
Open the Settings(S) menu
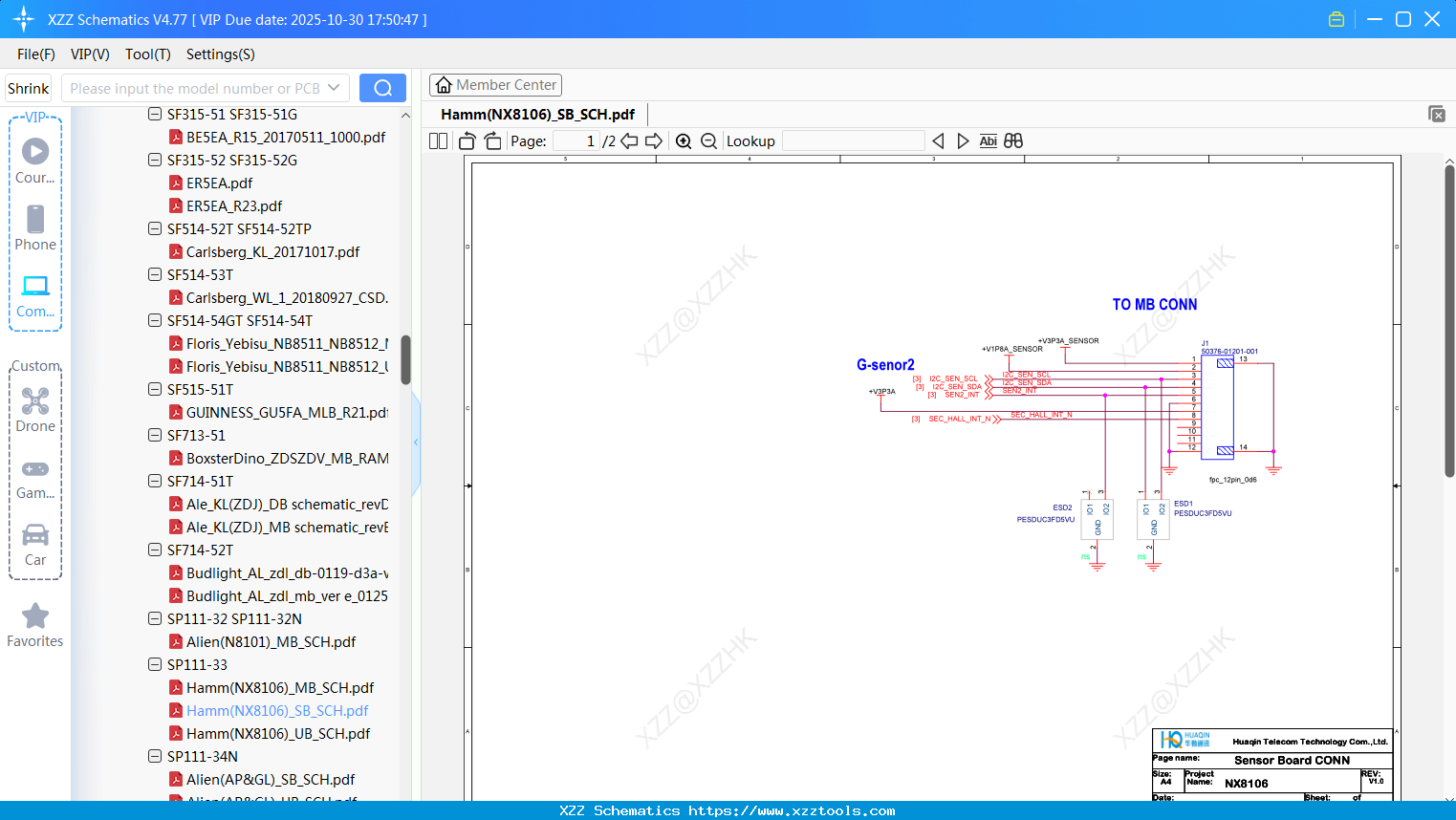(x=220, y=54)
